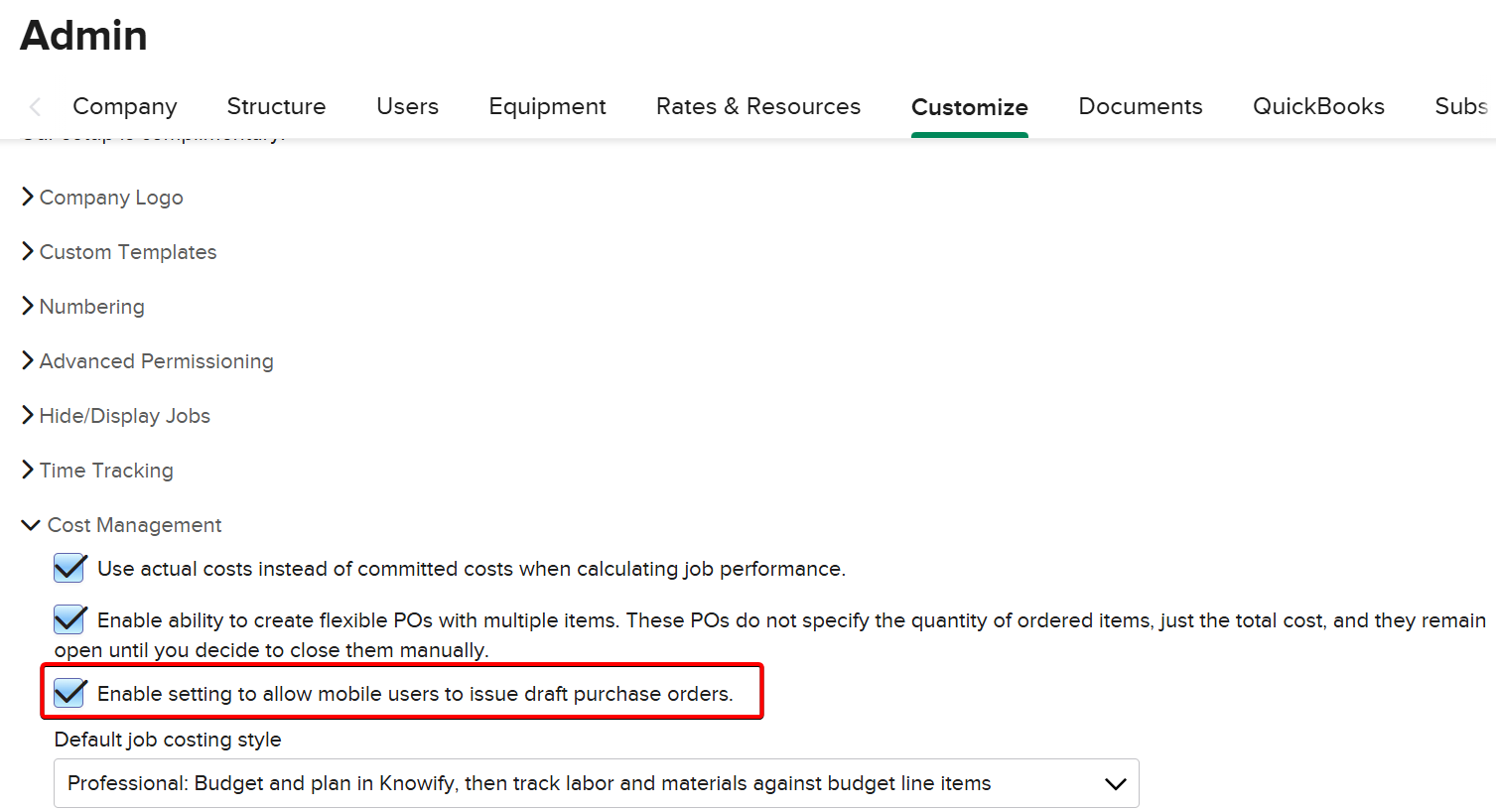
Task: Collapse the Cost Management section
Action: 134,525
